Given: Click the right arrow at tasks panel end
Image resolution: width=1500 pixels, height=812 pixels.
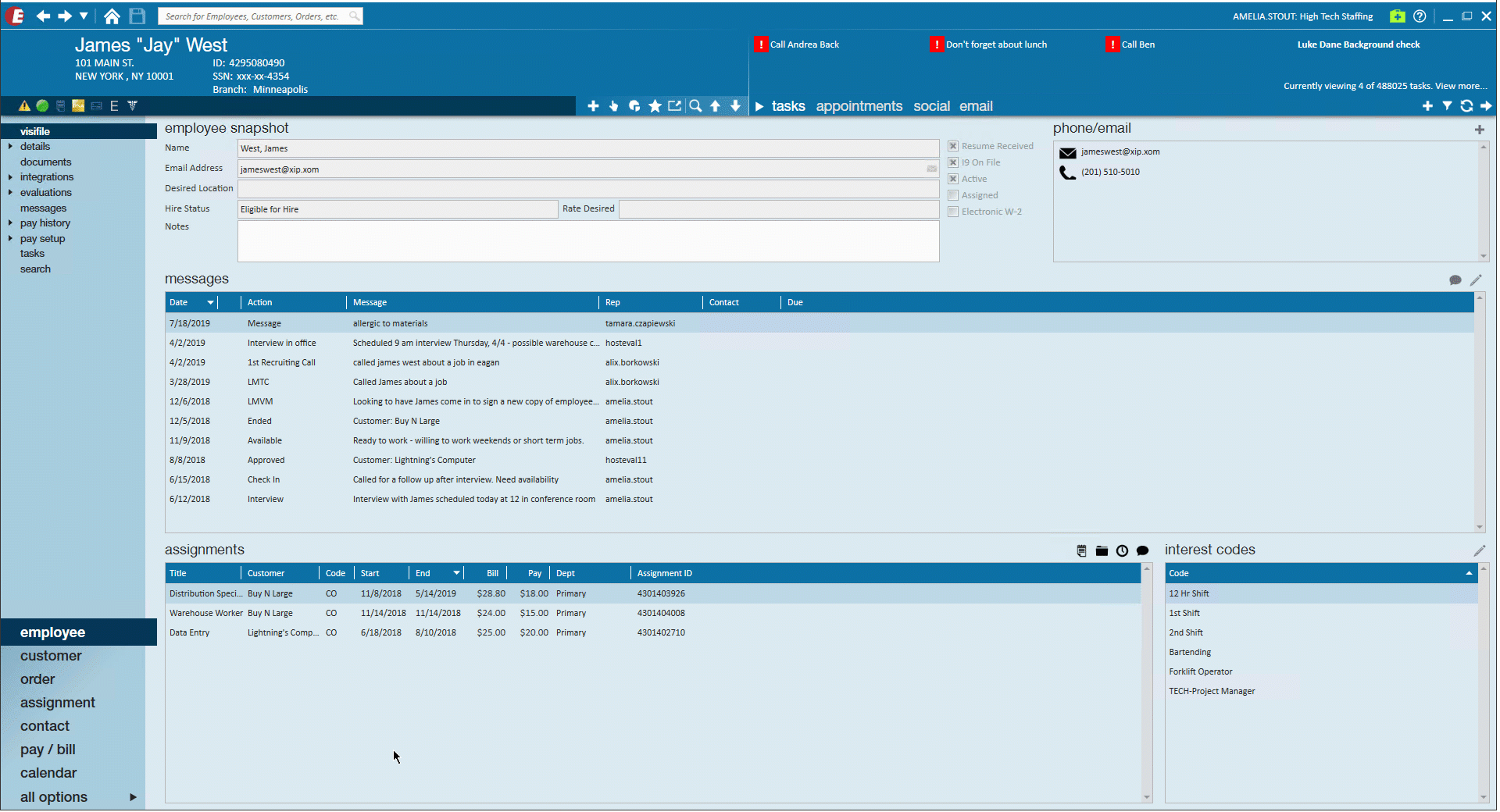Looking at the screenshot, I should tap(1485, 105).
